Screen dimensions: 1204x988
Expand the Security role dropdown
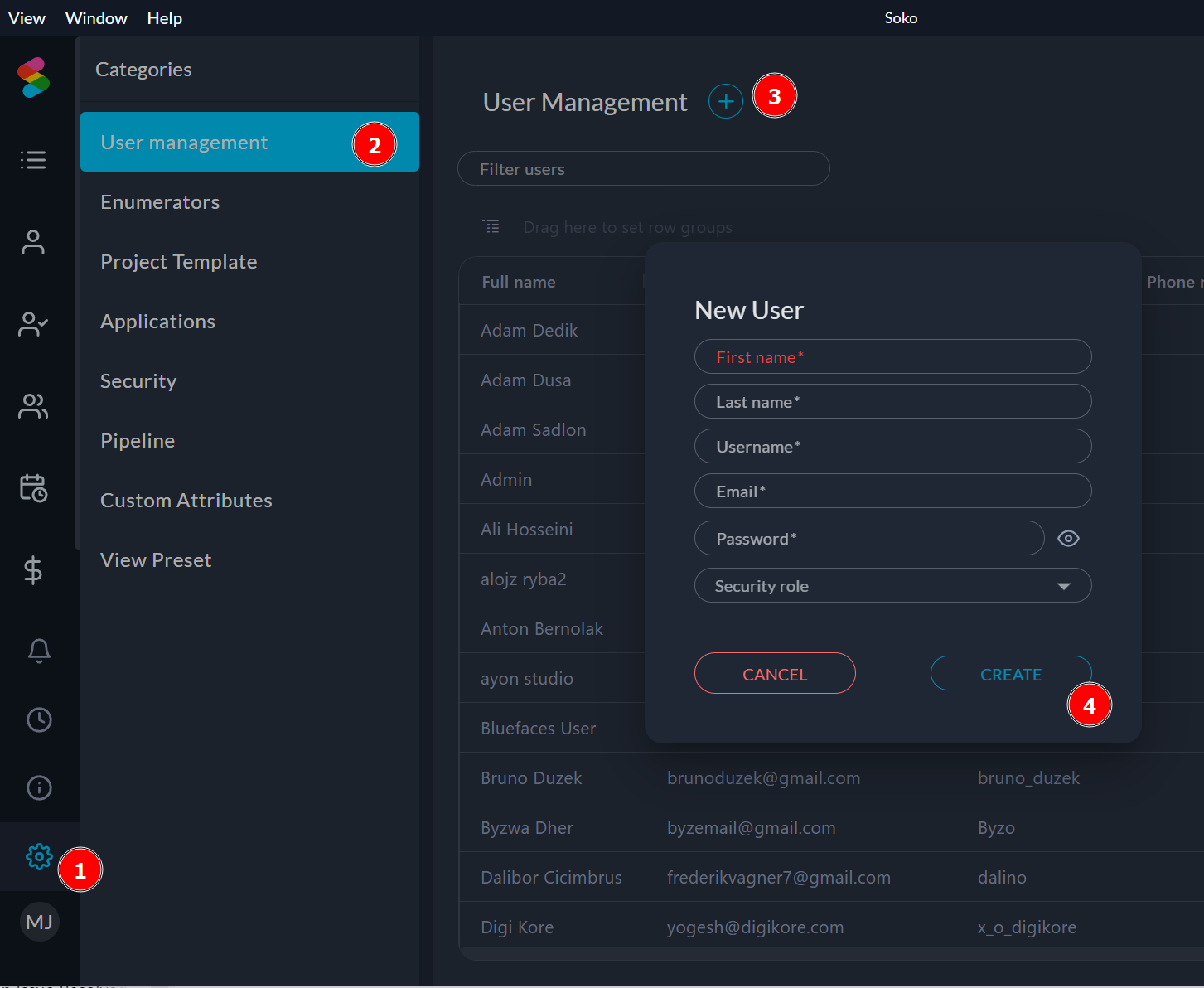892,586
